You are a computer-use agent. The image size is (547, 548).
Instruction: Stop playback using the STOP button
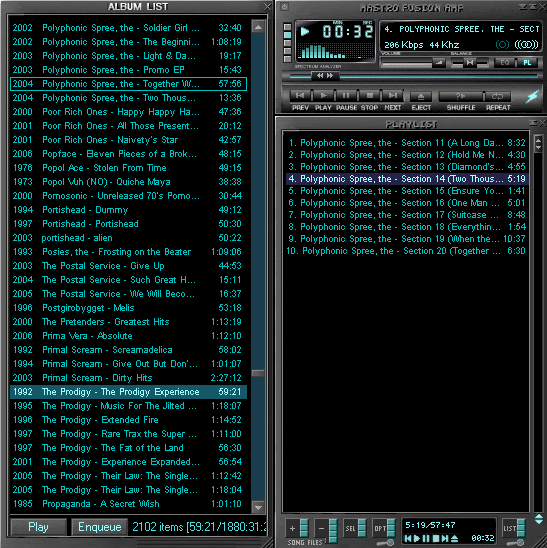369,95
